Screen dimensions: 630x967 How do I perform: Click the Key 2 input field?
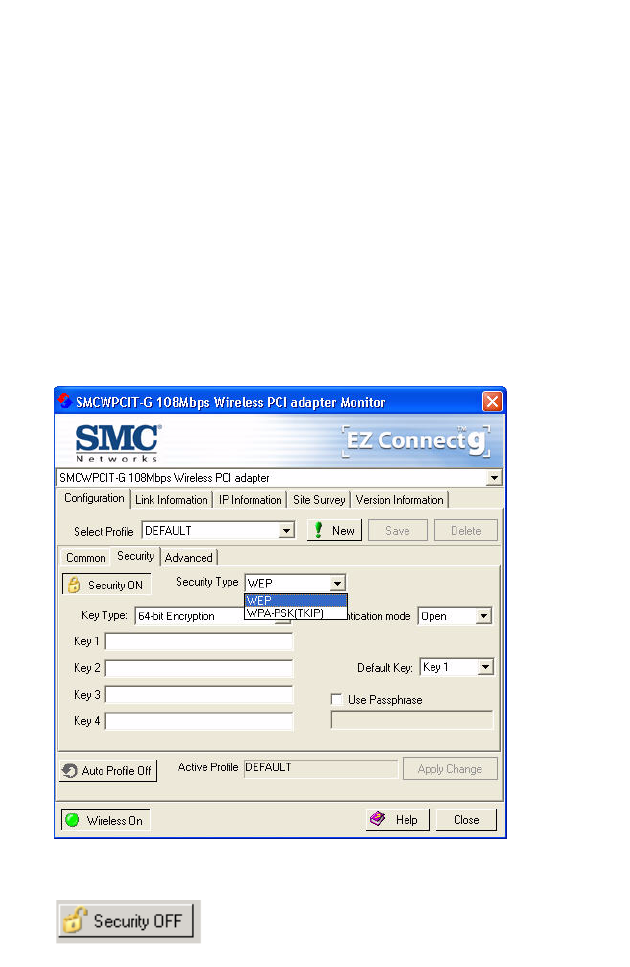tap(199, 668)
